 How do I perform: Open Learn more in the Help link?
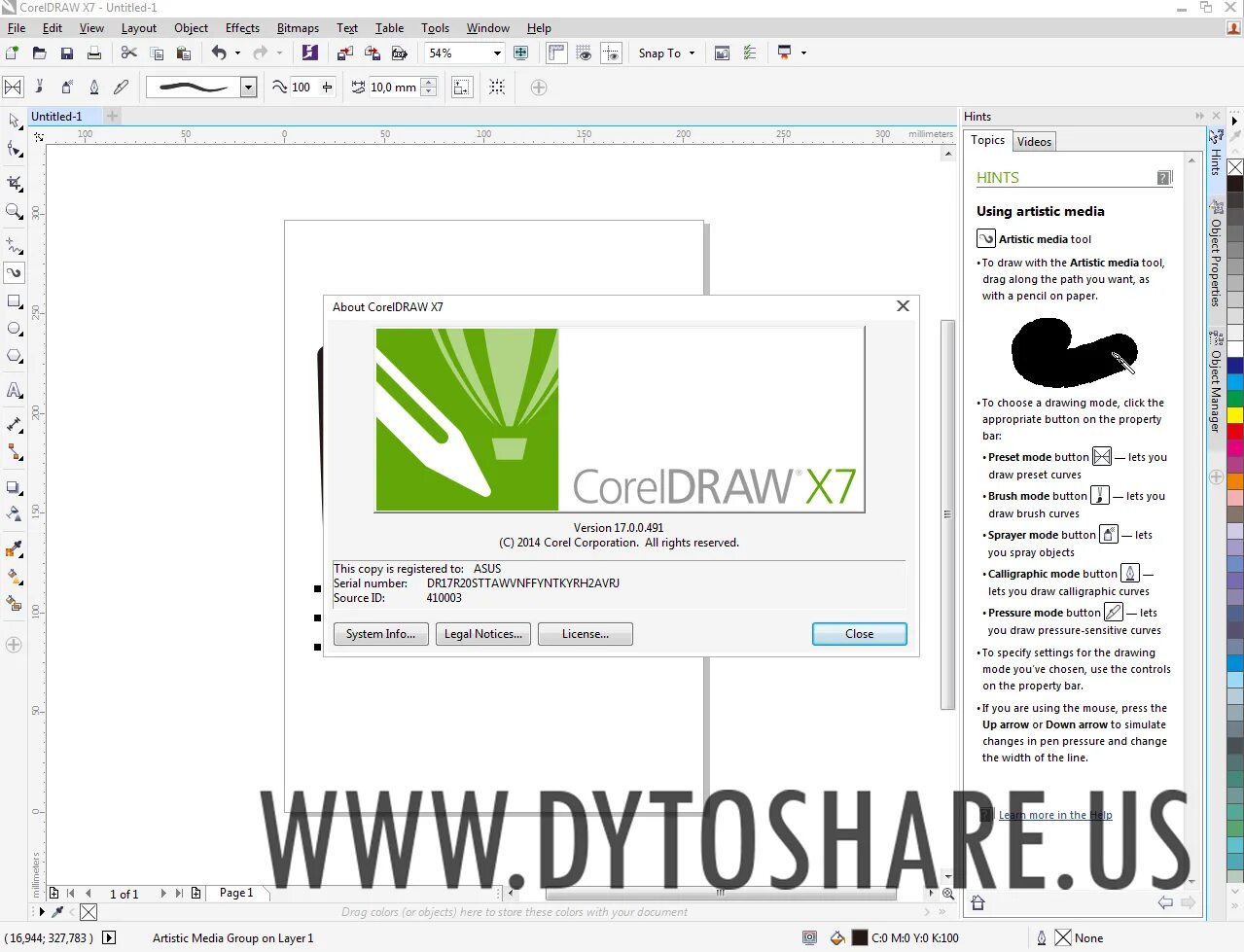coord(1055,815)
